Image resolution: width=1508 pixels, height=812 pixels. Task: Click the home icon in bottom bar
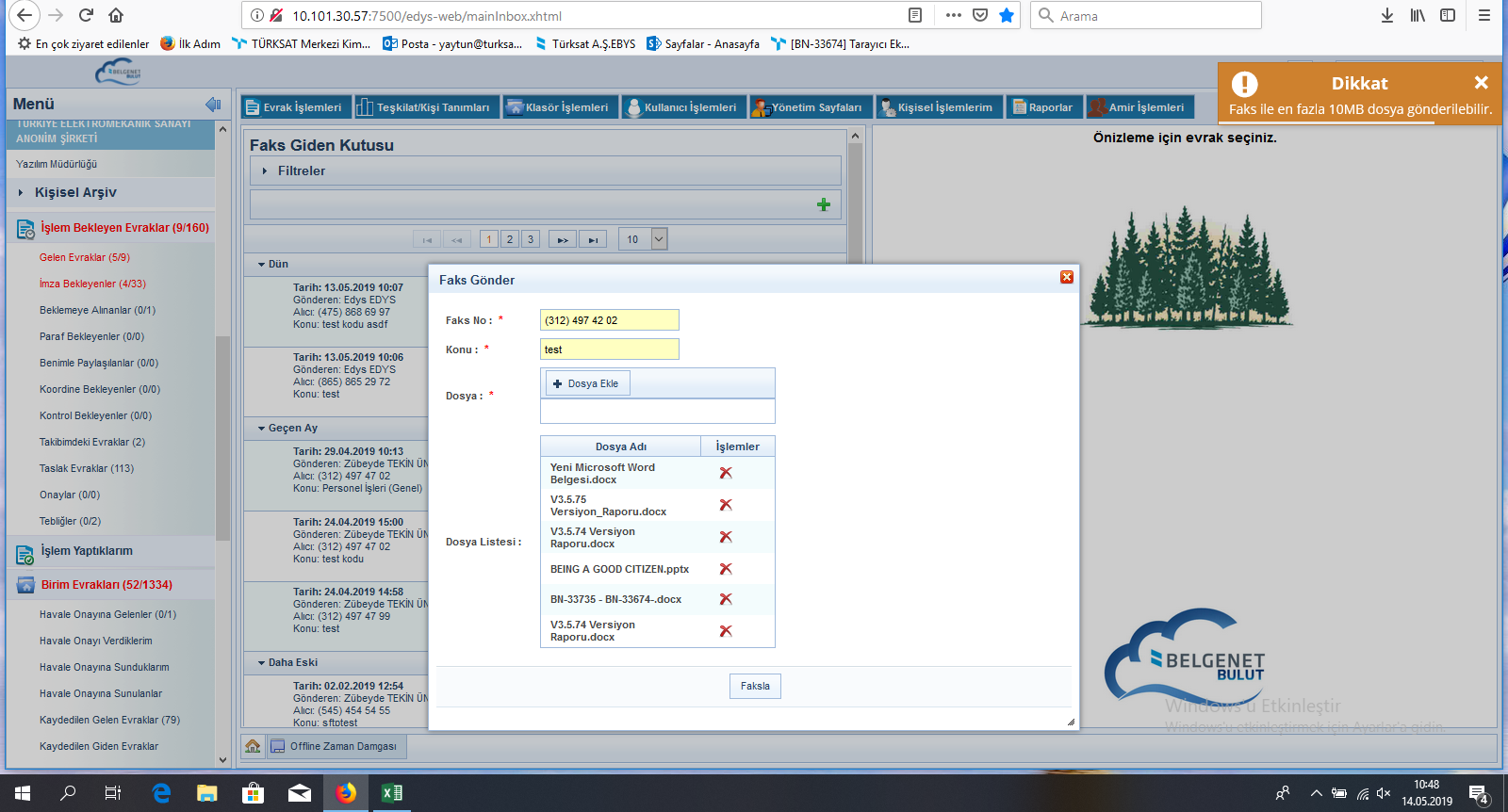point(253,746)
